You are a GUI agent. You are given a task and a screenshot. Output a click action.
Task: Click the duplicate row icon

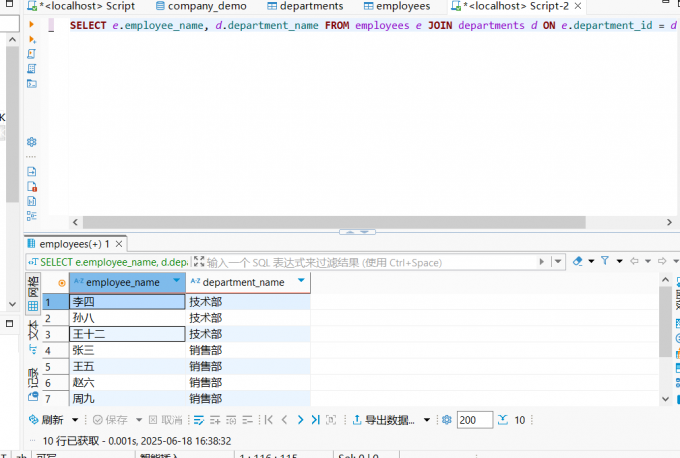(231, 420)
